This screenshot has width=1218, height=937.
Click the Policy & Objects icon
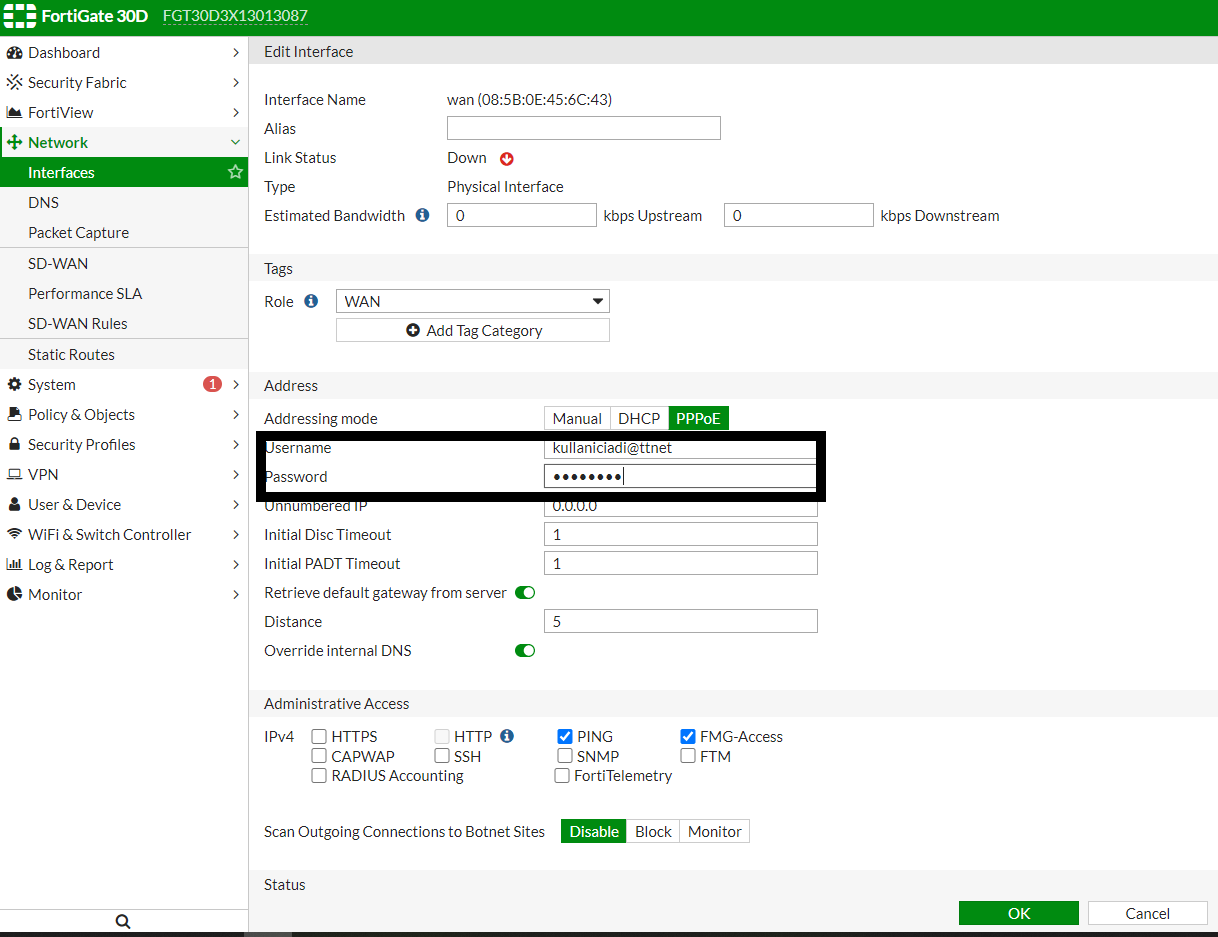coord(14,415)
